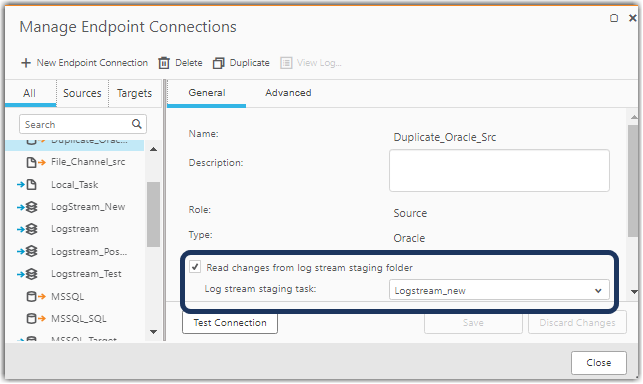Screen dimensions: 643x384
Task: Click the search magnifier icon
Action: coord(137,124)
